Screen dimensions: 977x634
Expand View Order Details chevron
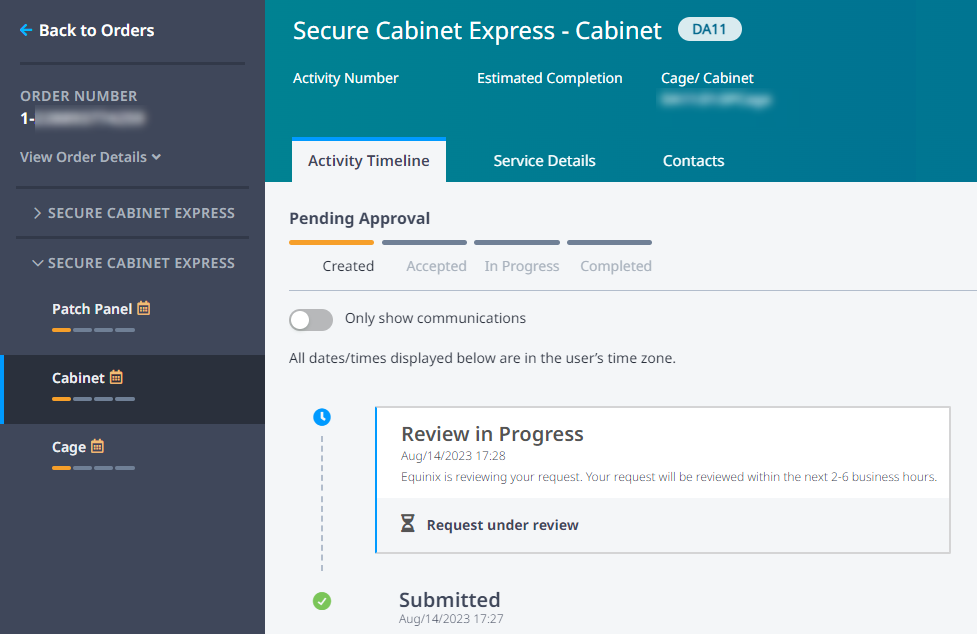pos(156,157)
